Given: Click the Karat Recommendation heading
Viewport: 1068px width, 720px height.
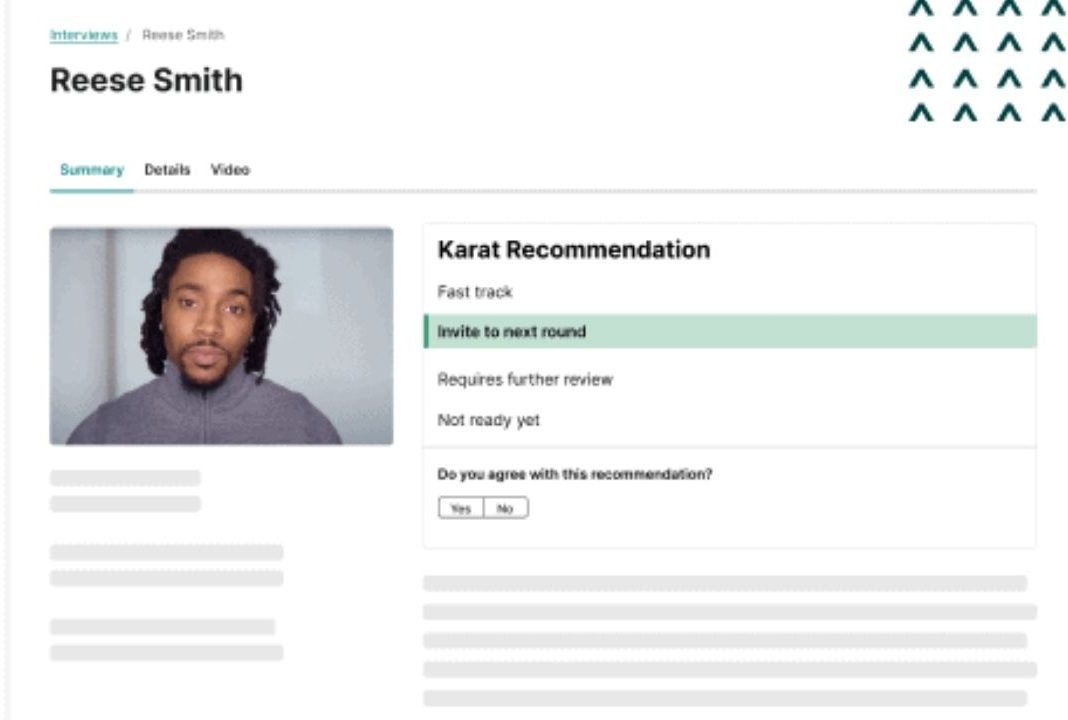Looking at the screenshot, I should point(574,249).
